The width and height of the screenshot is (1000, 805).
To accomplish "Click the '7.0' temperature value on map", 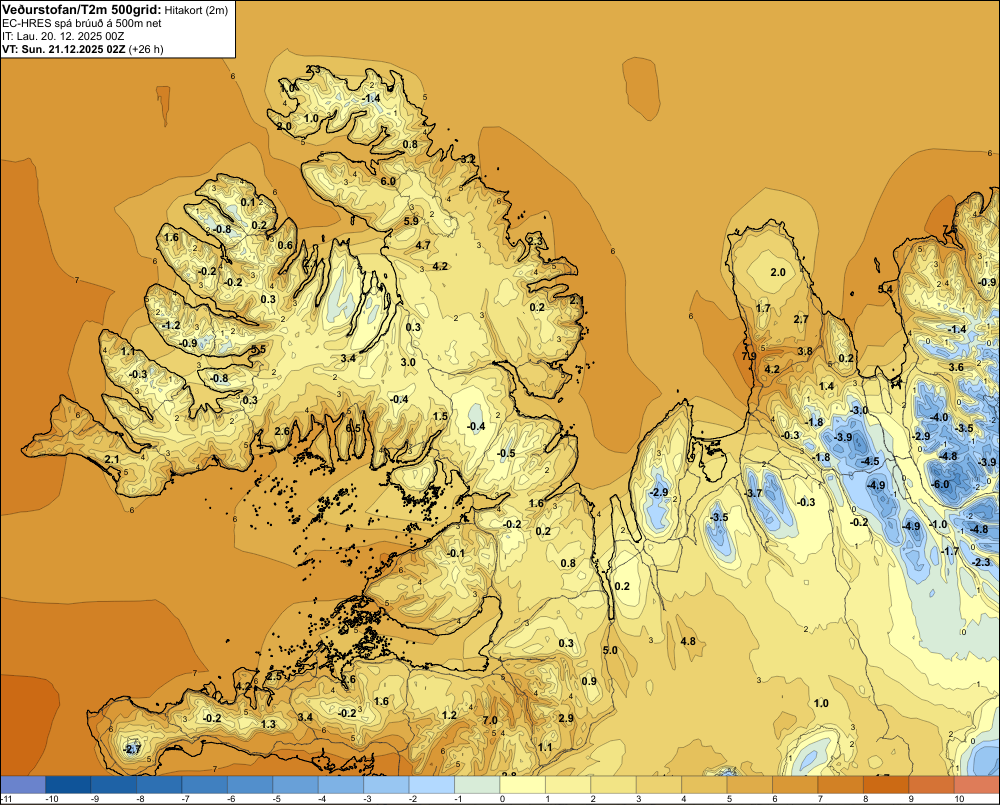I will [x=490, y=720].
